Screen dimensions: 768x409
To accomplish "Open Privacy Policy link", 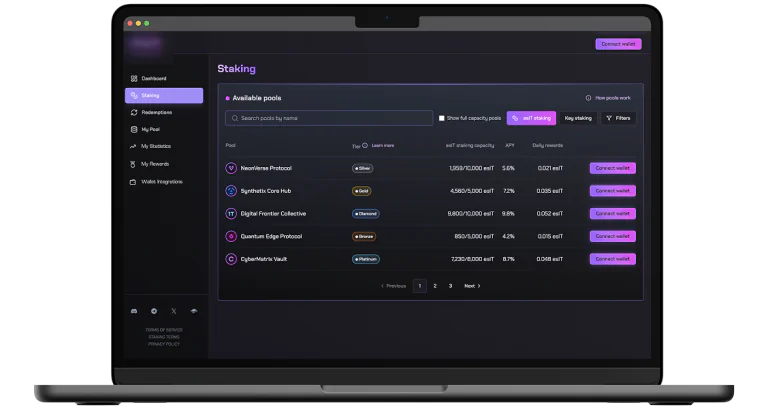I will point(164,344).
